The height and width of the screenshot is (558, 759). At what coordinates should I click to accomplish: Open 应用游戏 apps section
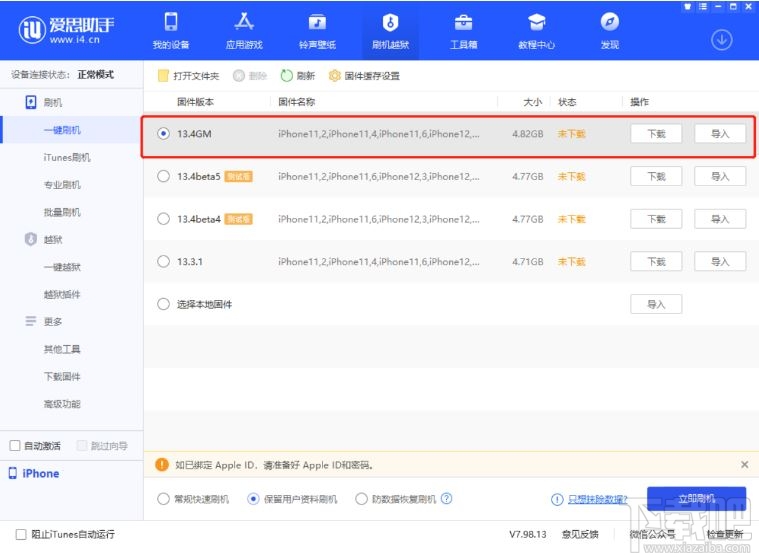[244, 31]
